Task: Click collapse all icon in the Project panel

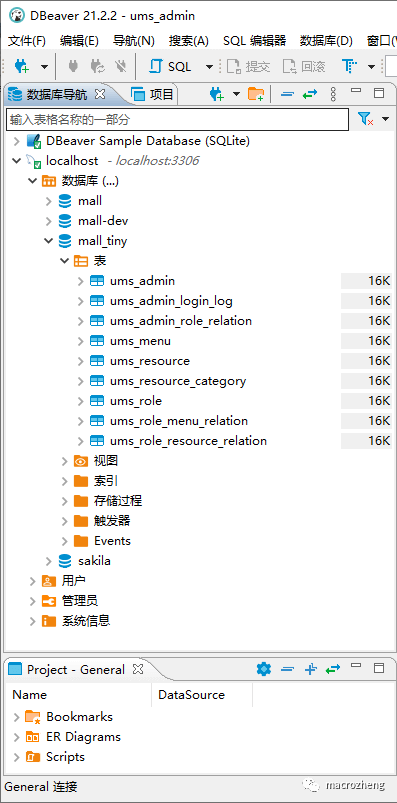Action: pos(287,669)
